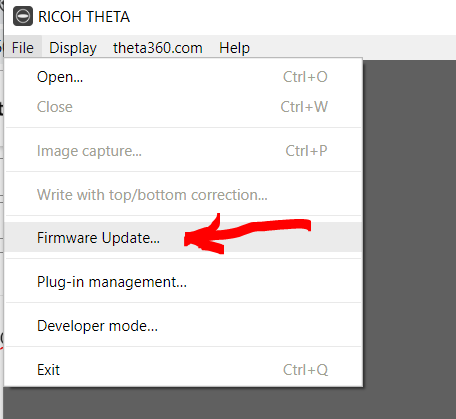
Task: Open the Display menu
Action: pos(73,48)
